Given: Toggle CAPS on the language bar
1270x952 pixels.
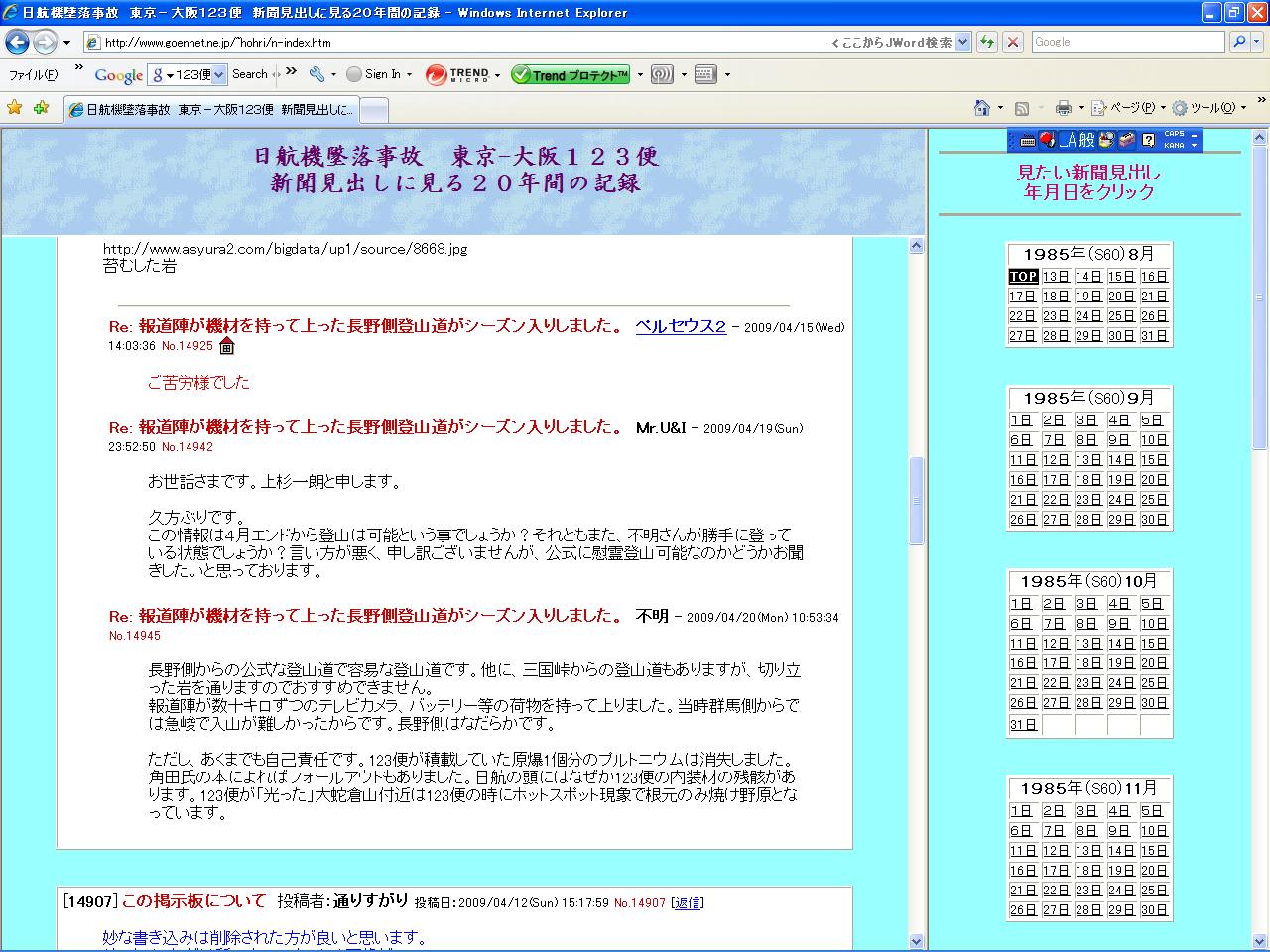Looking at the screenshot, I should click(1174, 134).
